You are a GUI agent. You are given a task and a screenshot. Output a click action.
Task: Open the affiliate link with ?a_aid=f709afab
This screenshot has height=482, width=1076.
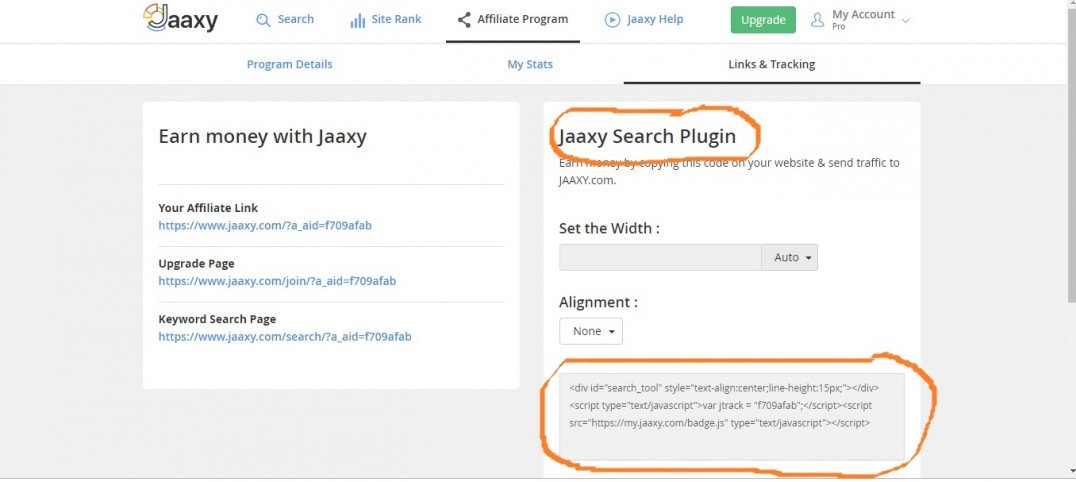pos(265,225)
